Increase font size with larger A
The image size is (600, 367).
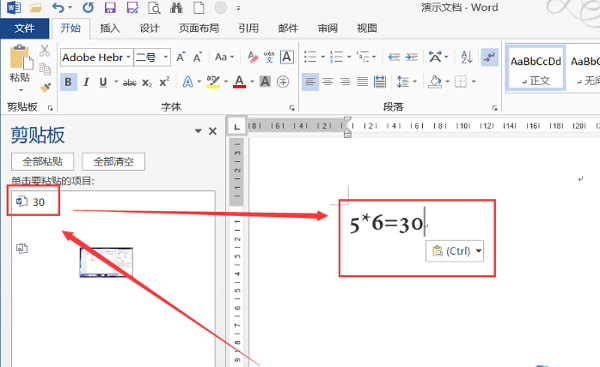click(x=181, y=57)
